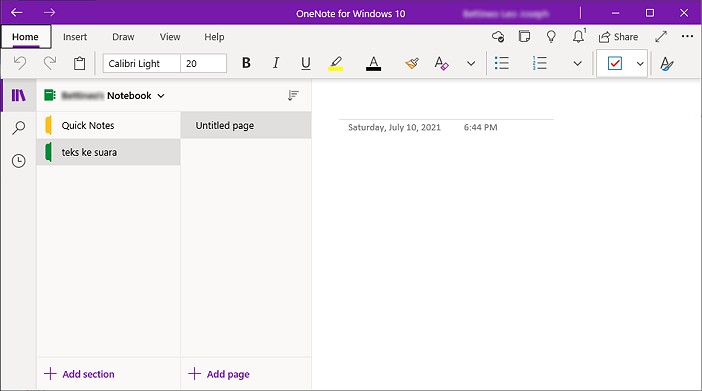The width and height of the screenshot is (702, 391).
Task: Open the Untitled page
Action: coord(246,125)
